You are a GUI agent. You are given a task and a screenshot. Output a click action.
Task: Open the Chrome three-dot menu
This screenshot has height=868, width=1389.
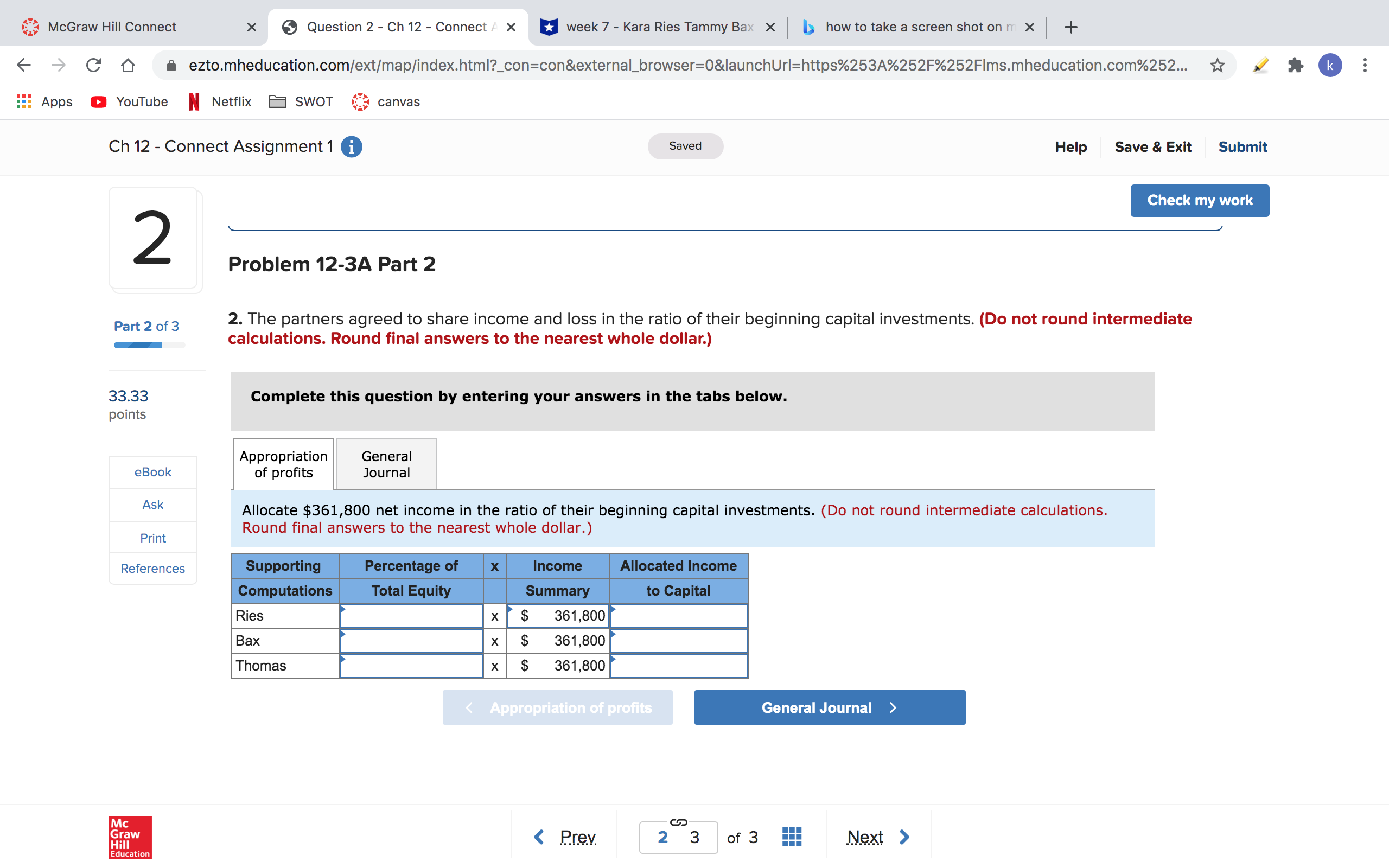(1365, 66)
